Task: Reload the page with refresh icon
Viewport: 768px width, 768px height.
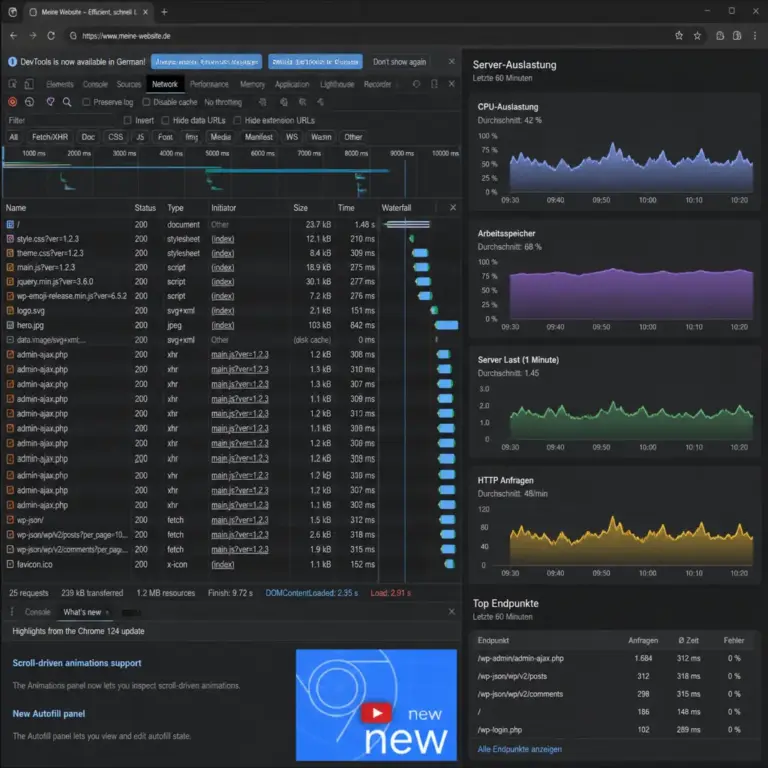Action: 51,36
